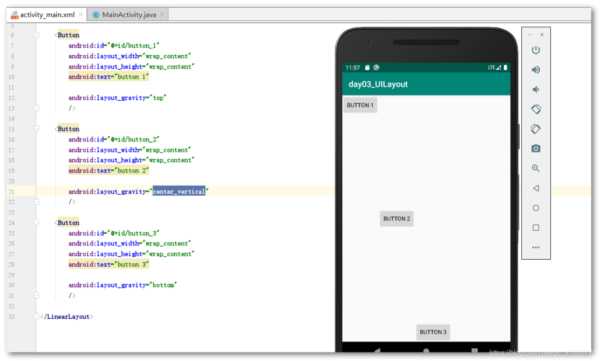Screen dimensions: 600x361
Task: Raise volume with the emulator volume up icon
Action: click(536, 70)
